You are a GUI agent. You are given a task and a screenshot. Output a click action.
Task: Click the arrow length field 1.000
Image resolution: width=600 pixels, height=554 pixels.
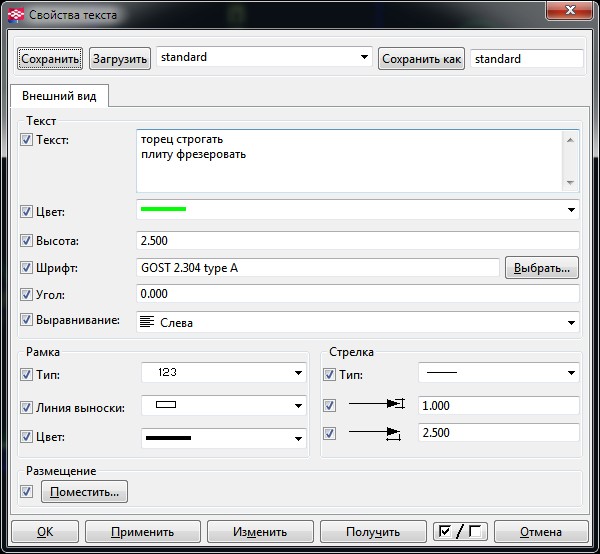(x=499, y=405)
